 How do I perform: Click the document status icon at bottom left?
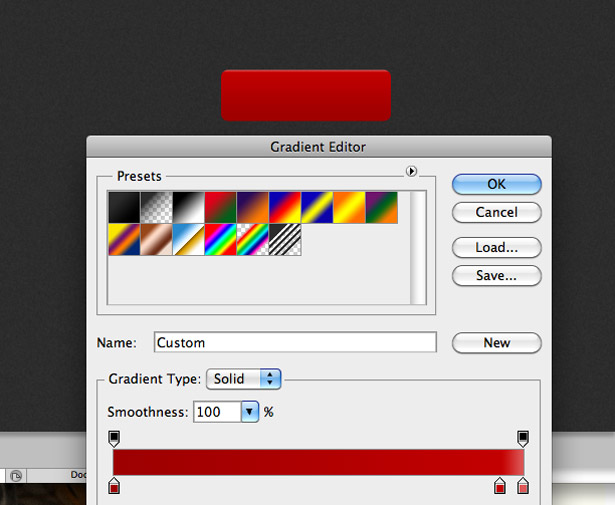coord(16,476)
